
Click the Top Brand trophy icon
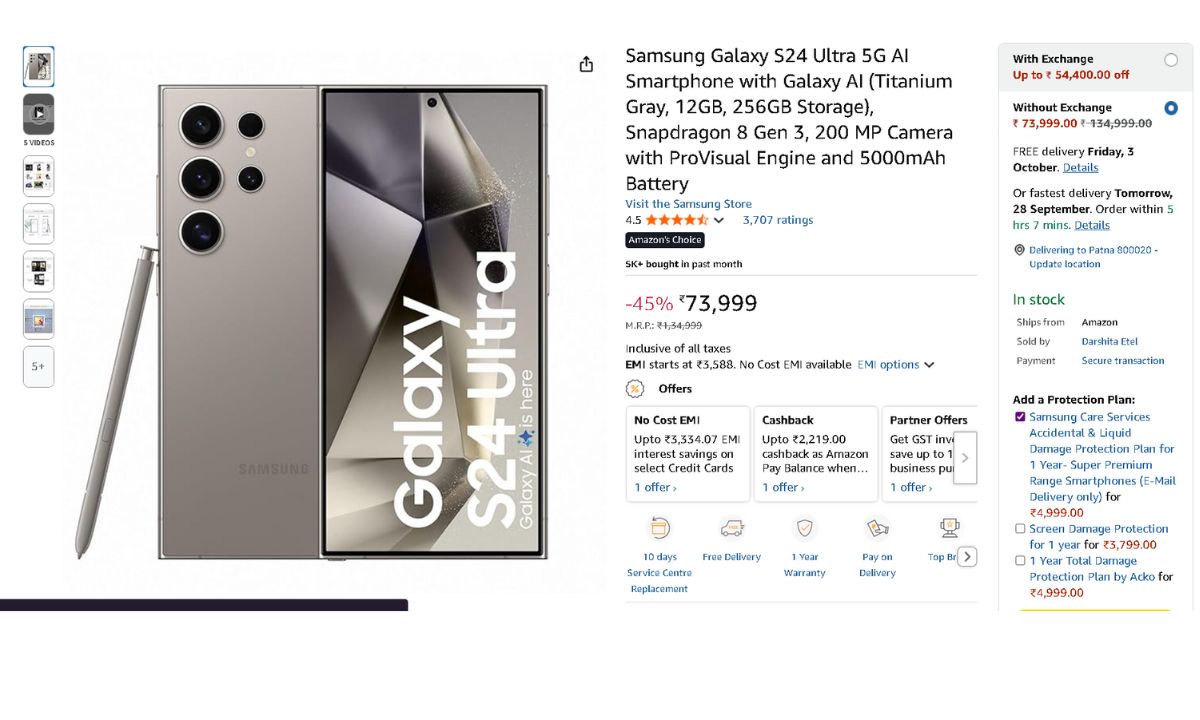[x=949, y=527]
